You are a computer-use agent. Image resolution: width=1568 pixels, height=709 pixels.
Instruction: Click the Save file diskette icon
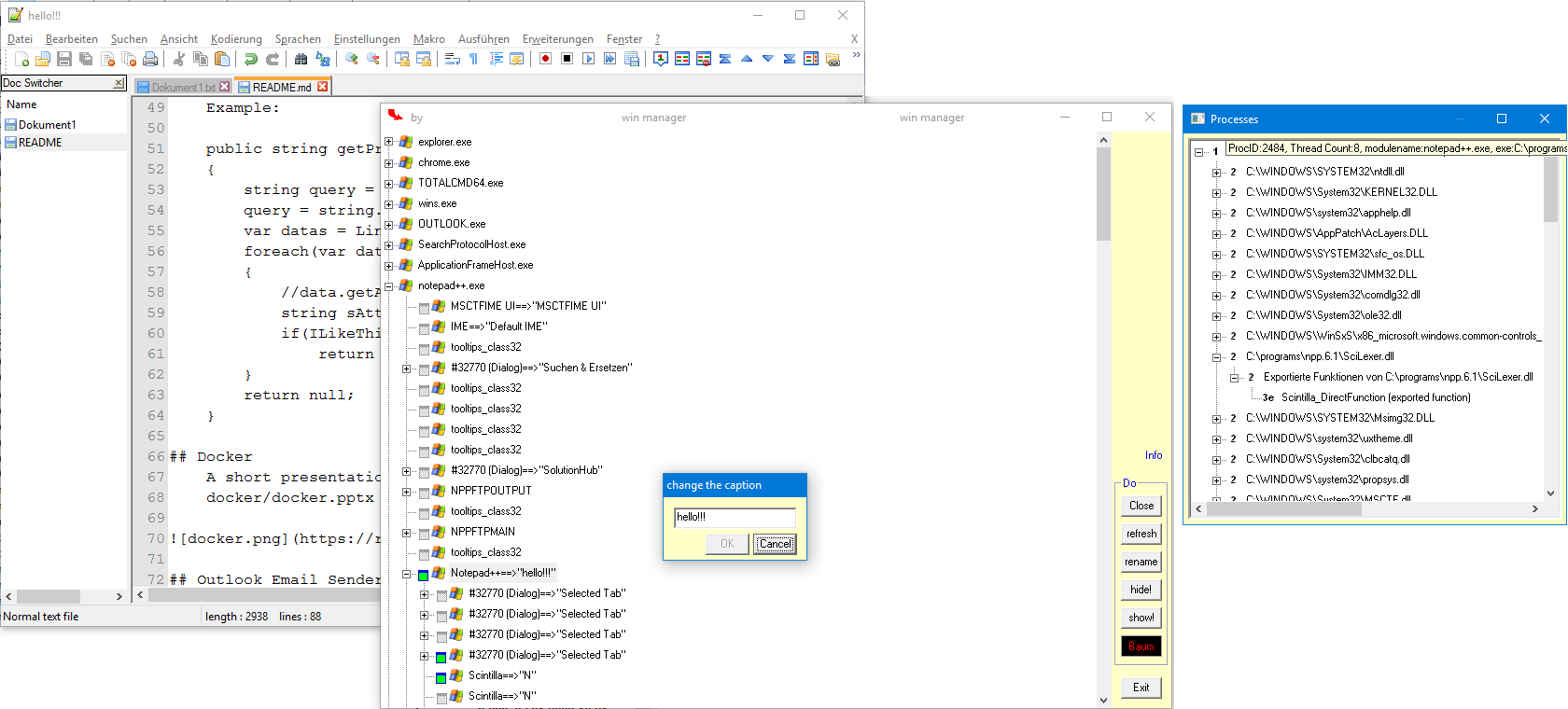click(64, 59)
